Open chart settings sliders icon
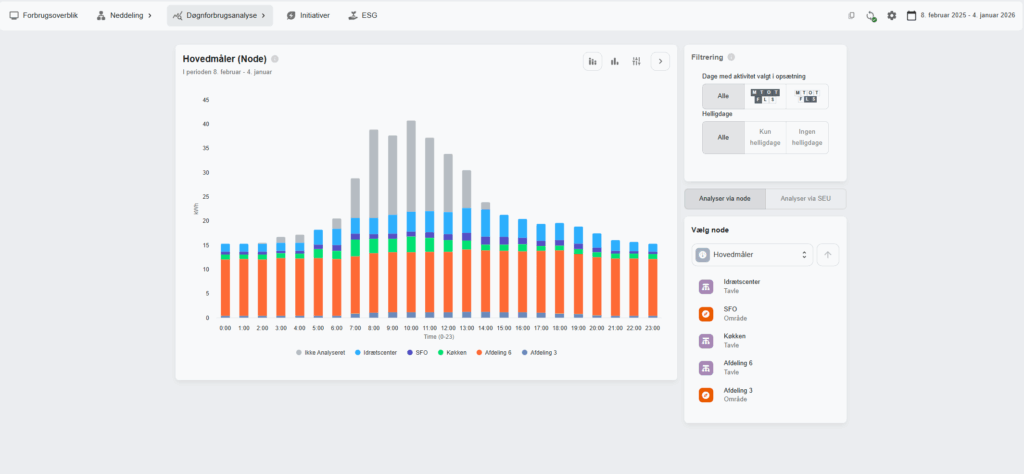 point(636,61)
